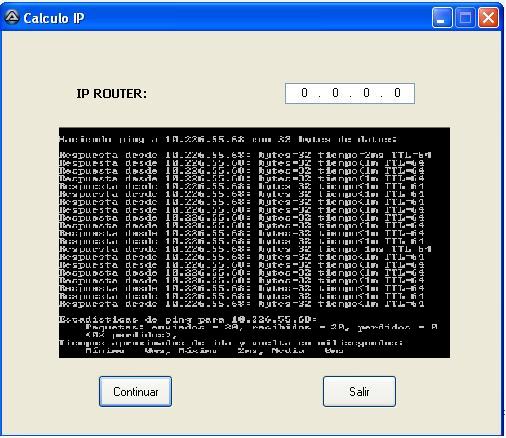Select the IP ROUTER label

click(x=112, y=94)
